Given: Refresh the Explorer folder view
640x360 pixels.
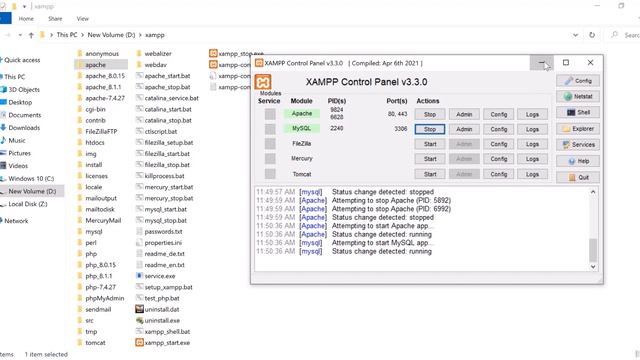Looking at the screenshot, I should tap(592, 35).
